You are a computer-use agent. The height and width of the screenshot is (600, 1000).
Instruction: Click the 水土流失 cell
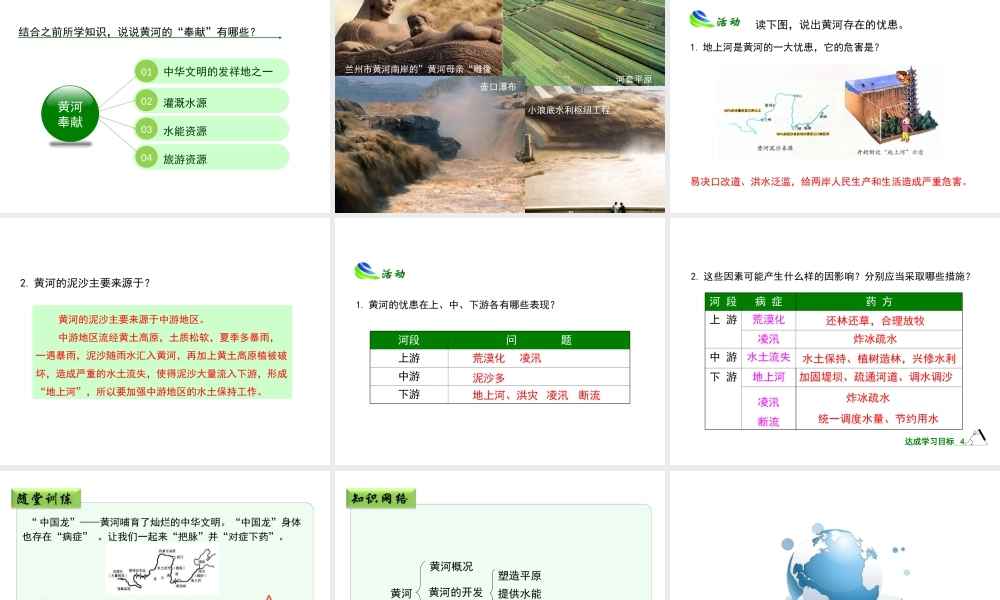tap(768, 358)
